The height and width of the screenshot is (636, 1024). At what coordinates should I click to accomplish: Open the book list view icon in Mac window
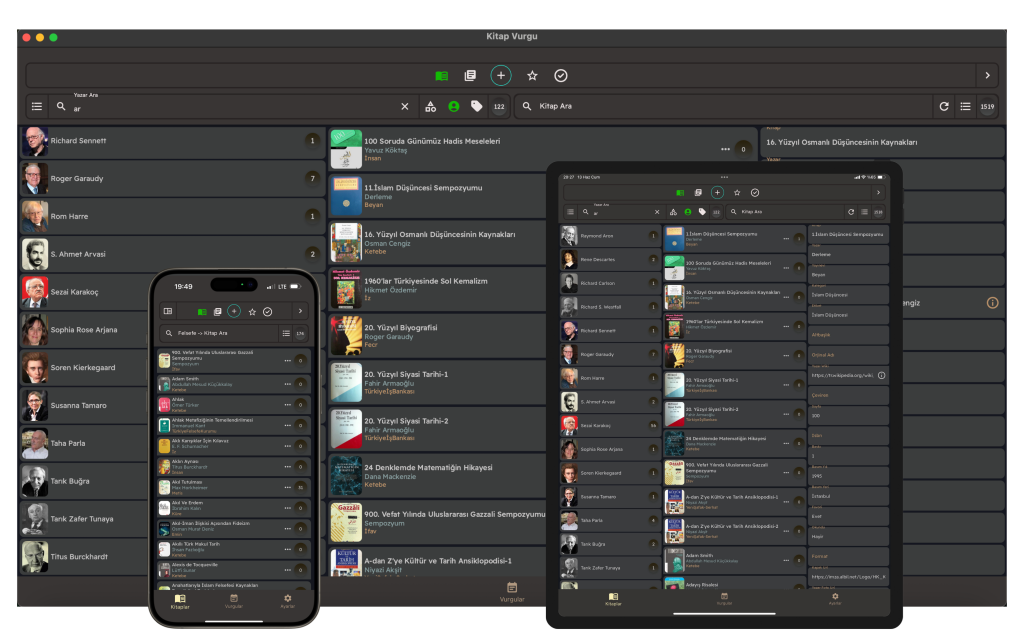click(965, 106)
